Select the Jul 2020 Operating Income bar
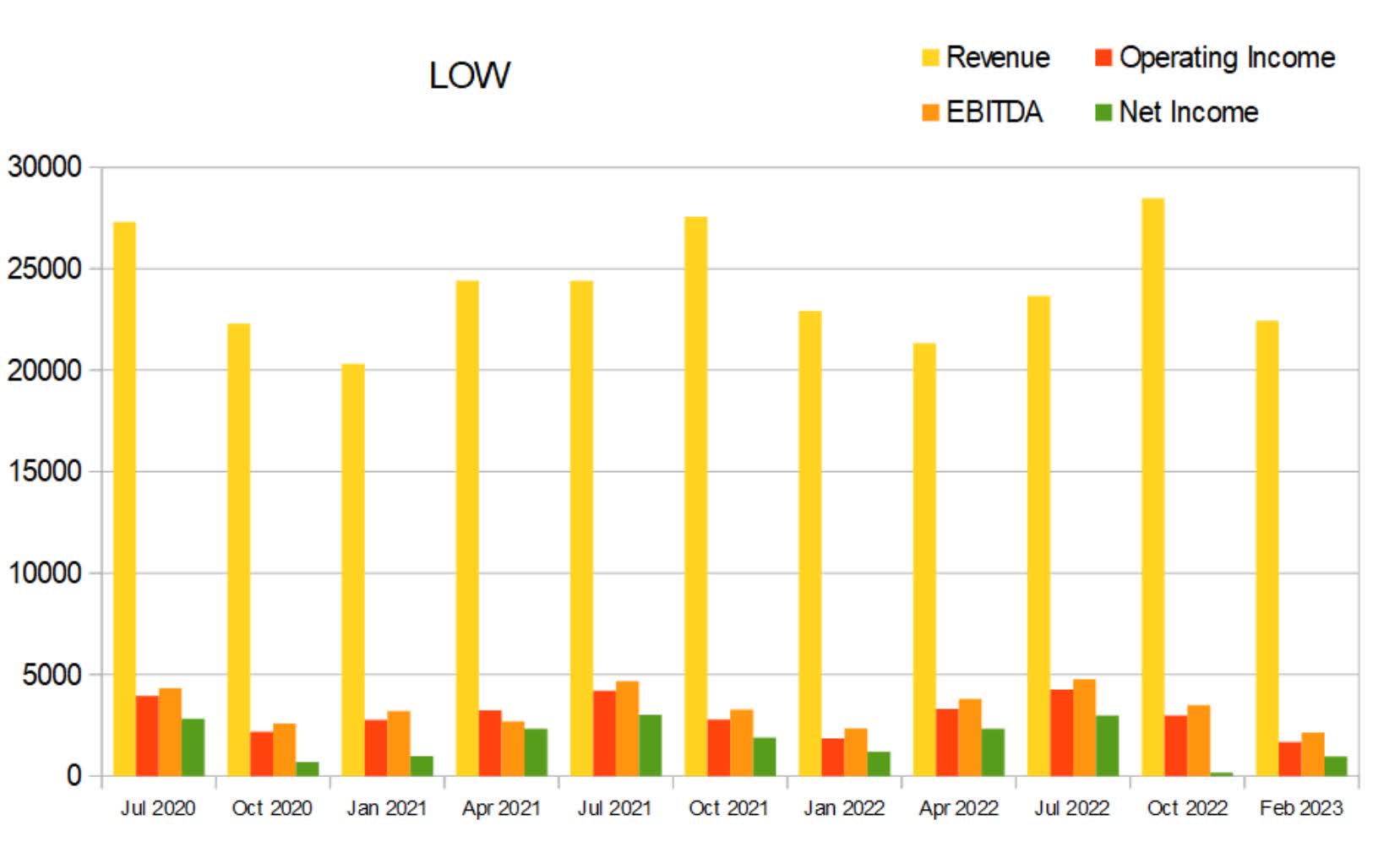 (147, 736)
